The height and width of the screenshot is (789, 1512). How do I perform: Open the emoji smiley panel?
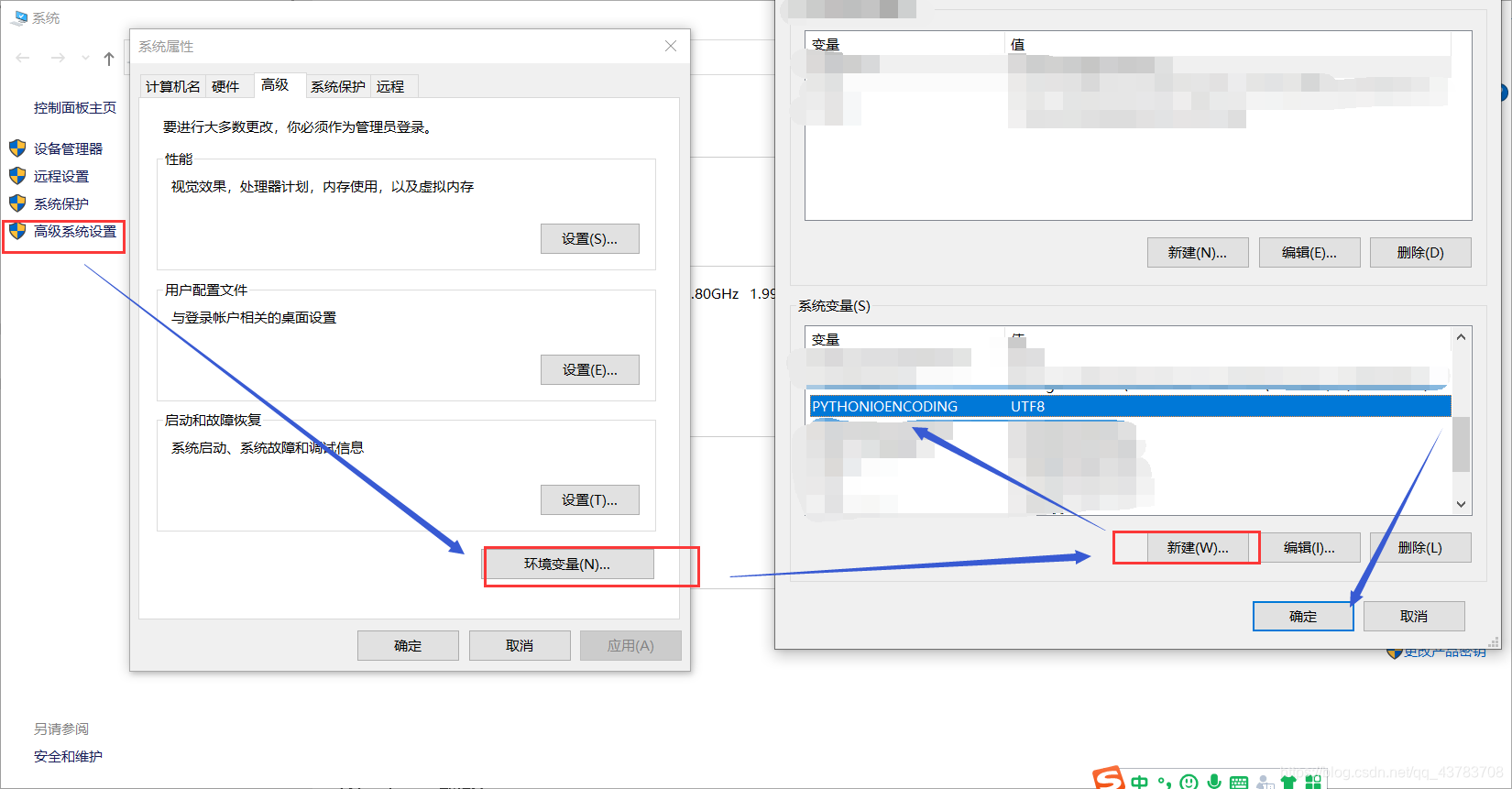(x=1189, y=782)
